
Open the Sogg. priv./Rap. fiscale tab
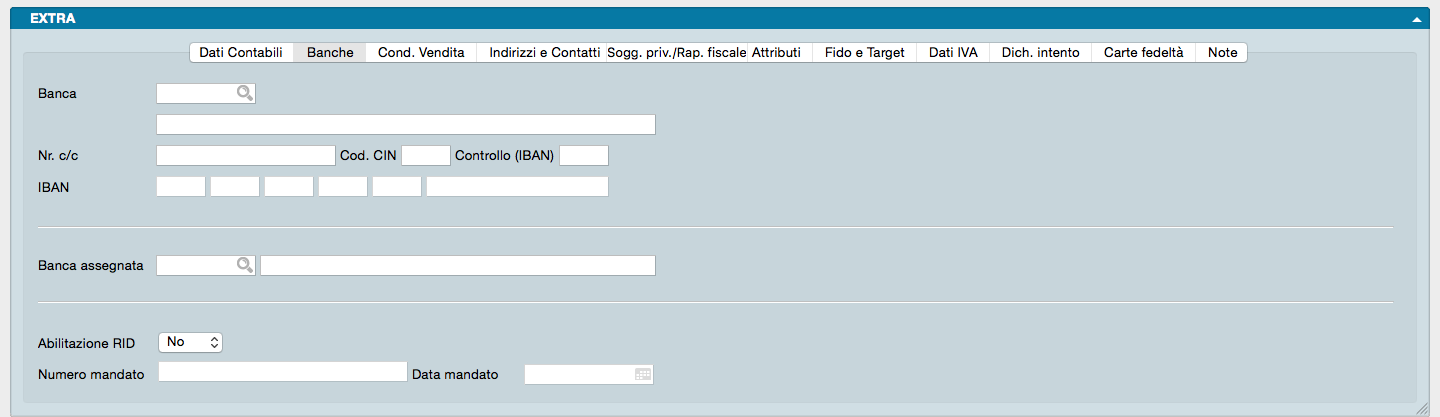coord(677,53)
